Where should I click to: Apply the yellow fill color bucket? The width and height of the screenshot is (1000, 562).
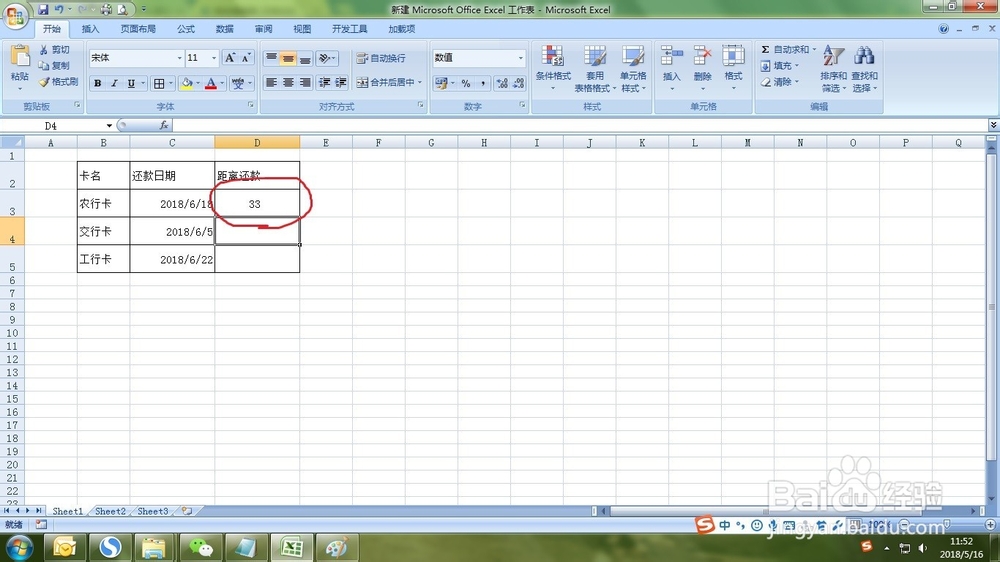187,83
